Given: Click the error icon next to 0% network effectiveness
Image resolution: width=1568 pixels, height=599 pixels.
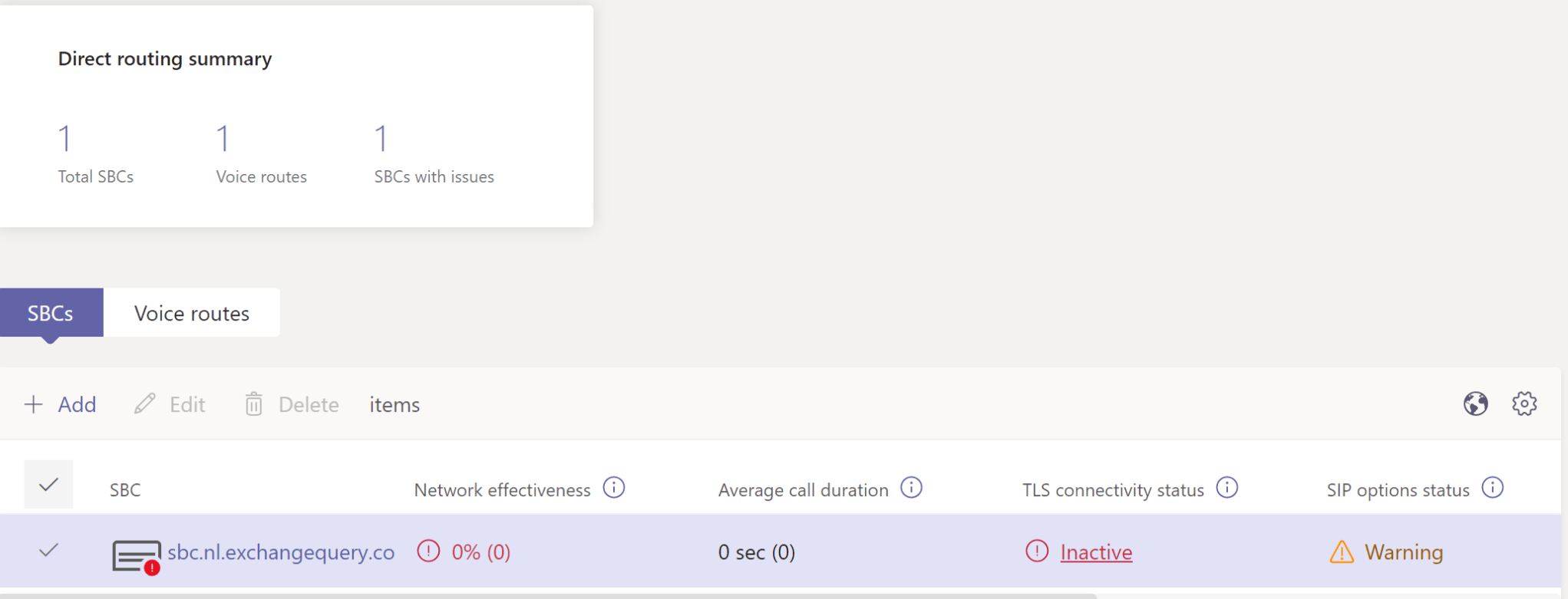Looking at the screenshot, I should tap(427, 551).
